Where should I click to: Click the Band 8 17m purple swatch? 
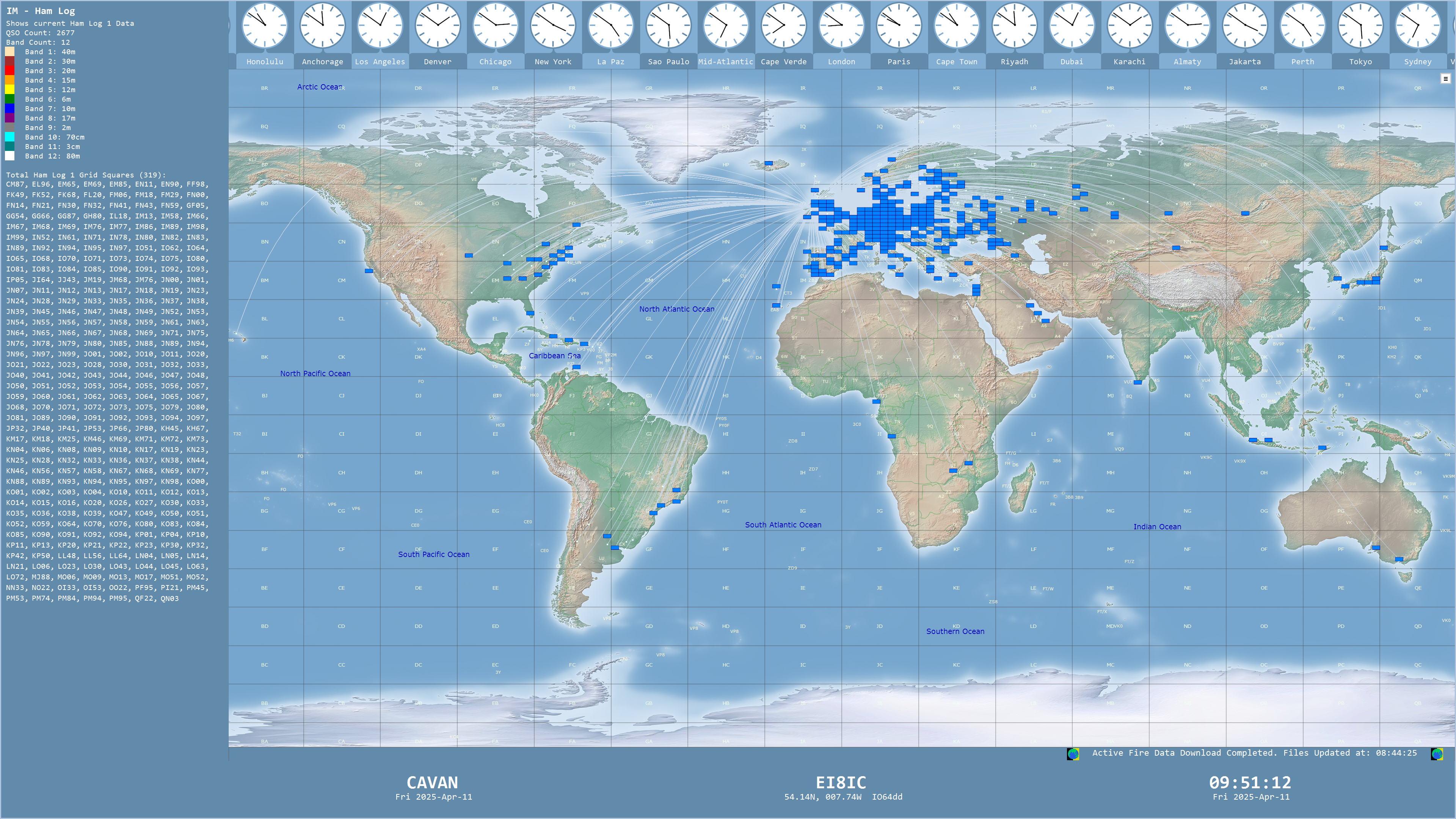coord(9,118)
